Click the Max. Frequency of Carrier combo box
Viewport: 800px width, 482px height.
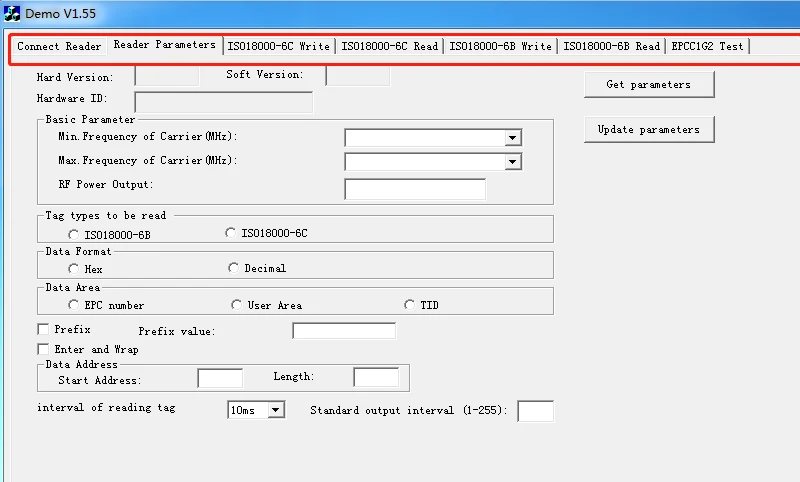pos(433,162)
